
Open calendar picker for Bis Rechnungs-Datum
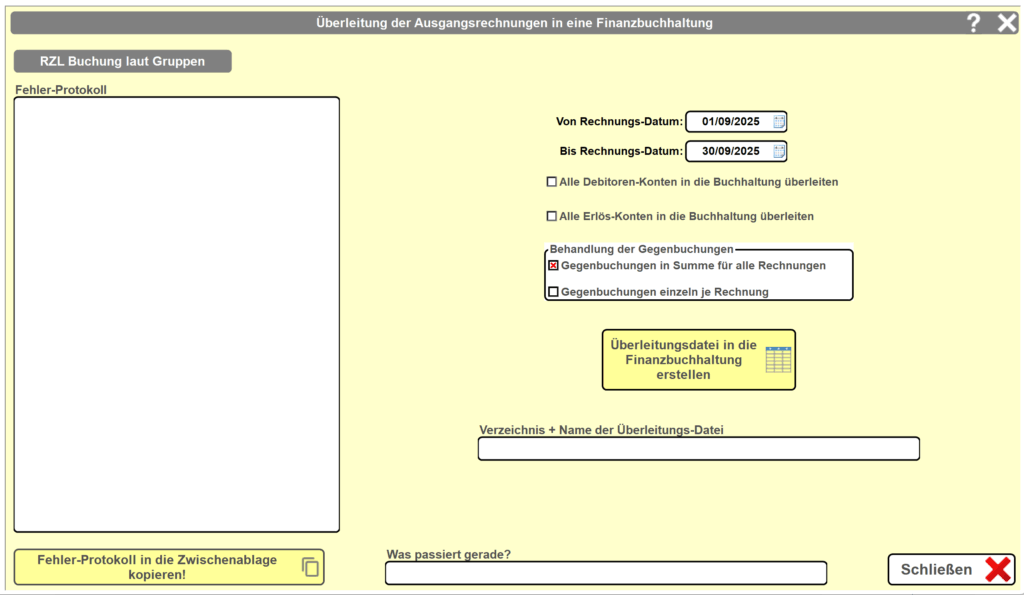(779, 152)
